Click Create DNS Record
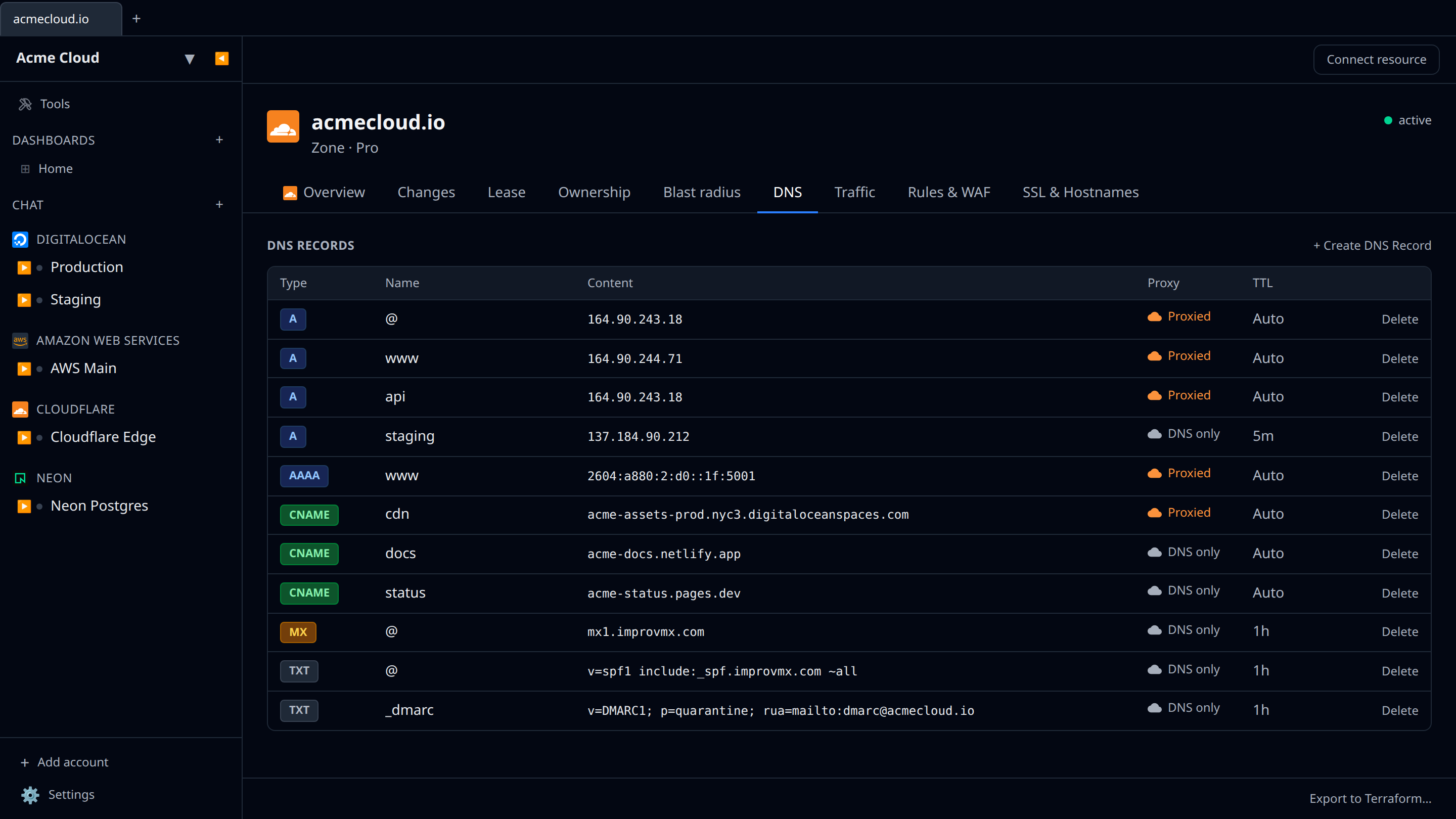 [x=1372, y=245]
